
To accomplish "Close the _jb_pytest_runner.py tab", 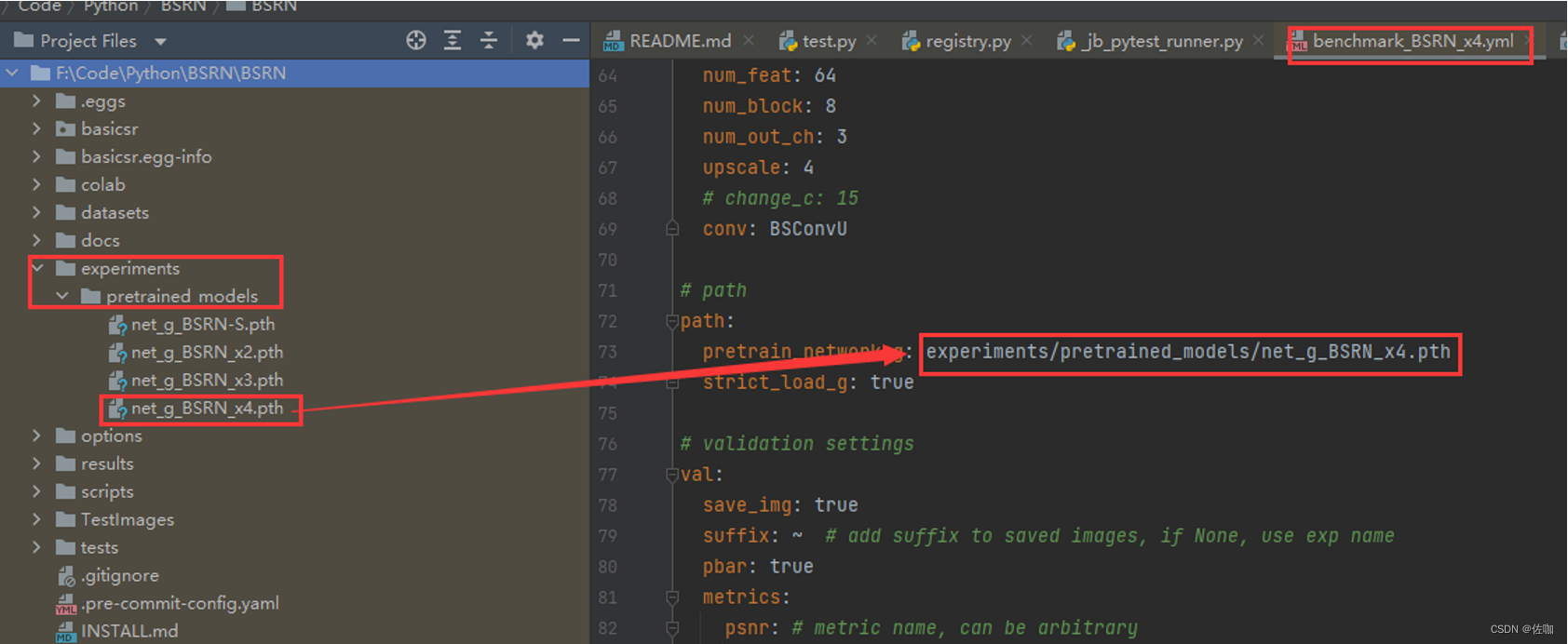I will point(1258,41).
